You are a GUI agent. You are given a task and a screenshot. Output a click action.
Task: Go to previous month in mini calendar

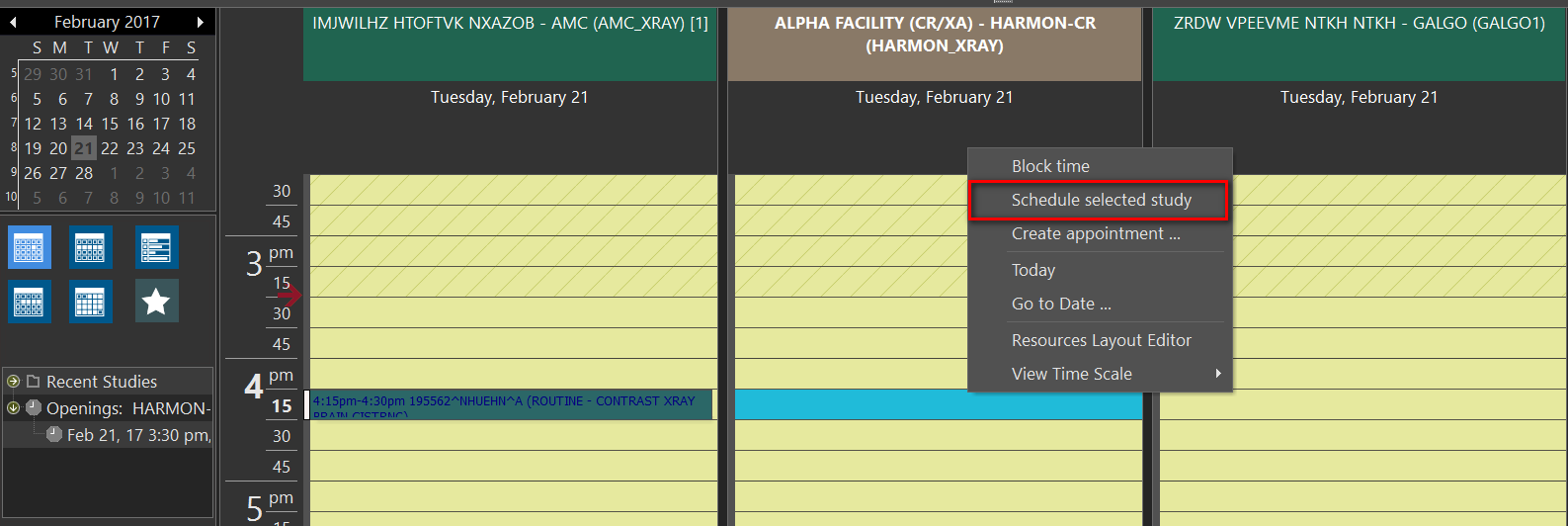coord(13,22)
